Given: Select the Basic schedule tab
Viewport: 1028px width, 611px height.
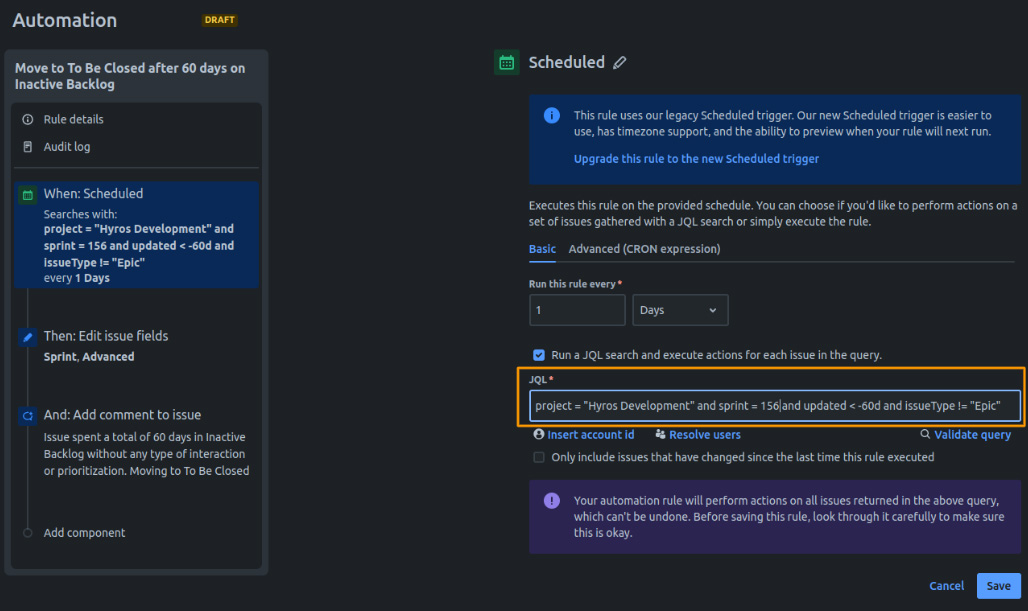Looking at the screenshot, I should tap(542, 249).
